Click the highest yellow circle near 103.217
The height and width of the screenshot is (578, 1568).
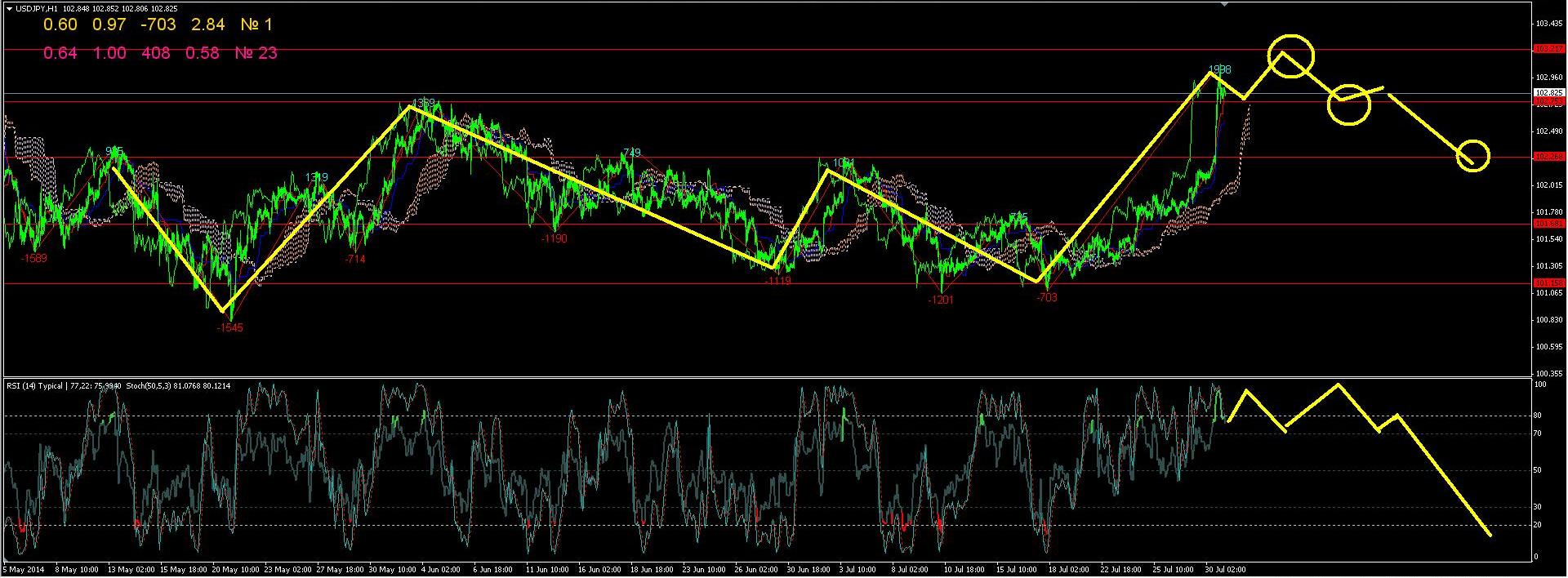(1290, 56)
